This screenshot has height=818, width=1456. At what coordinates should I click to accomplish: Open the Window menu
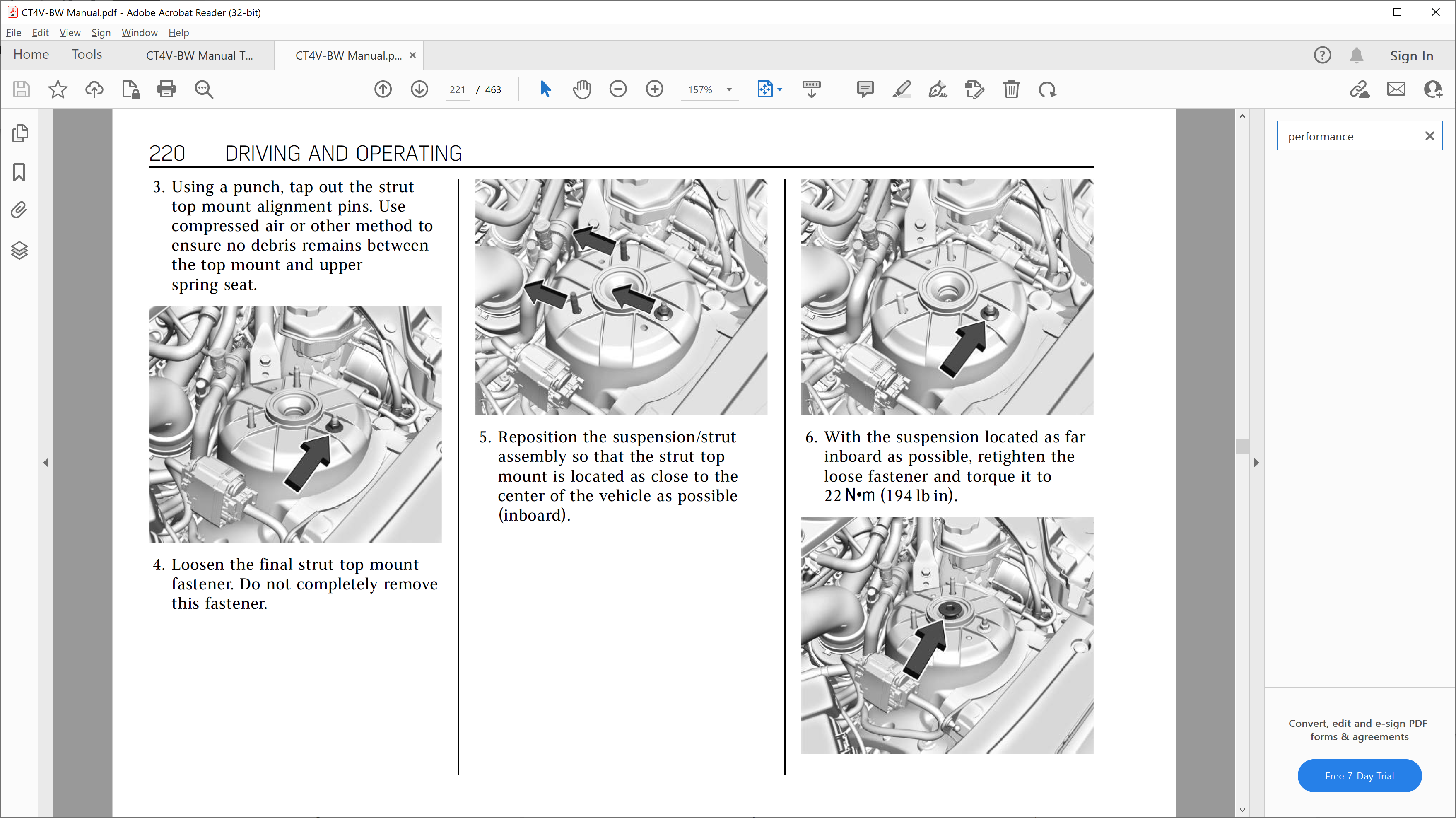pyautogui.click(x=139, y=33)
